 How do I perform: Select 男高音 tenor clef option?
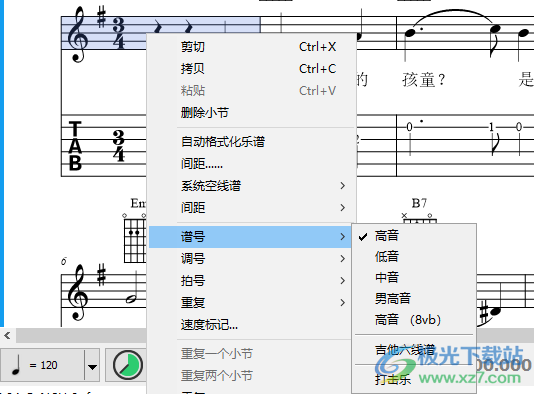pyautogui.click(x=414, y=299)
